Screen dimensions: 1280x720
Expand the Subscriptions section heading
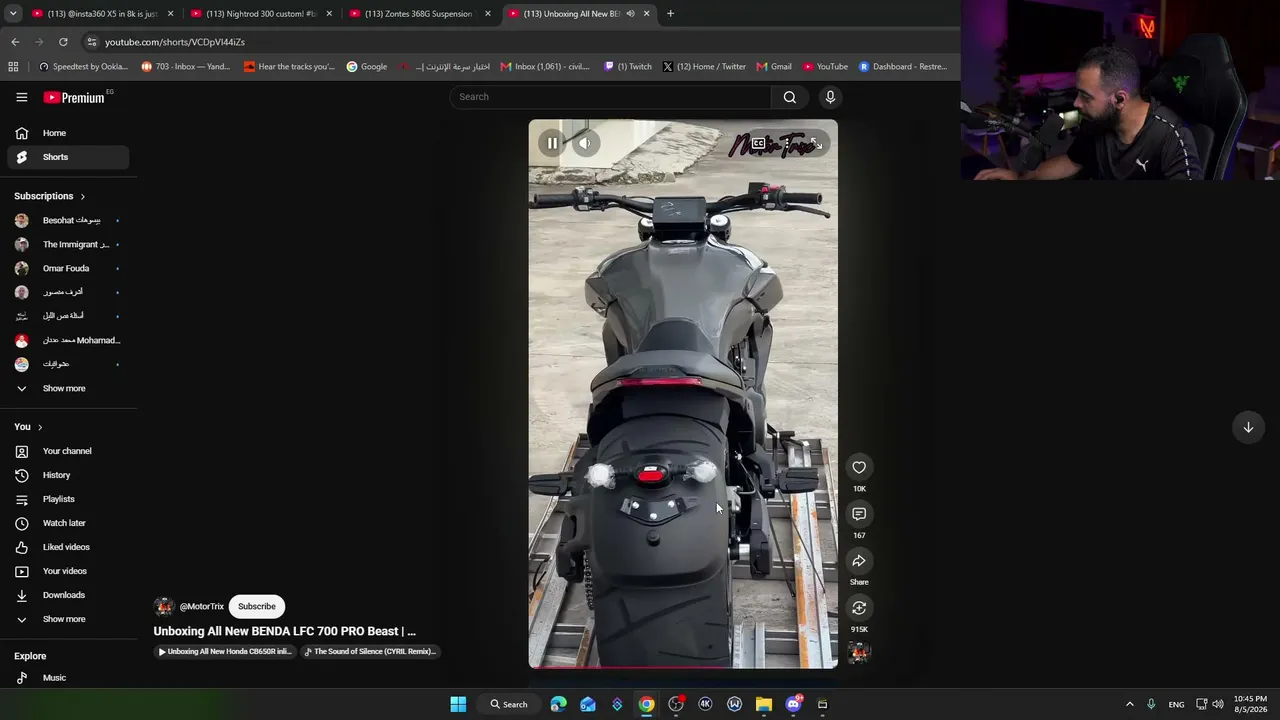(x=50, y=196)
